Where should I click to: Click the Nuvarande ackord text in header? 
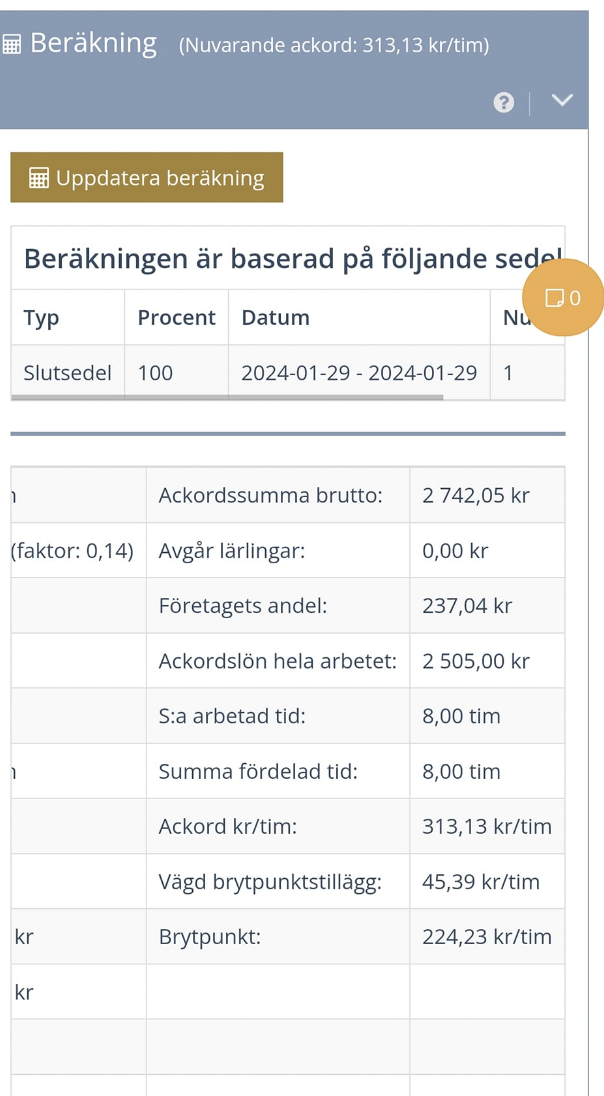pos(333,45)
